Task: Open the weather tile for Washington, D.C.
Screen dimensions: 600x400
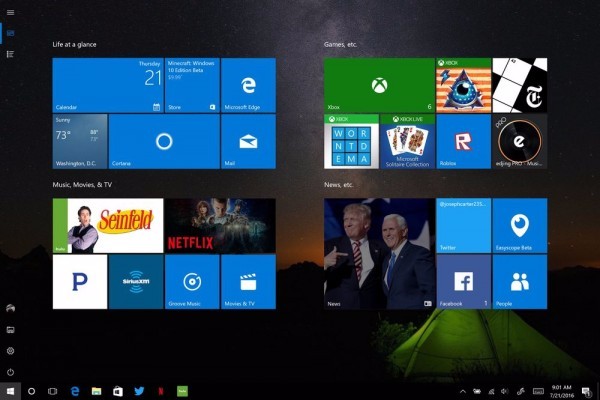Action: (x=79, y=141)
